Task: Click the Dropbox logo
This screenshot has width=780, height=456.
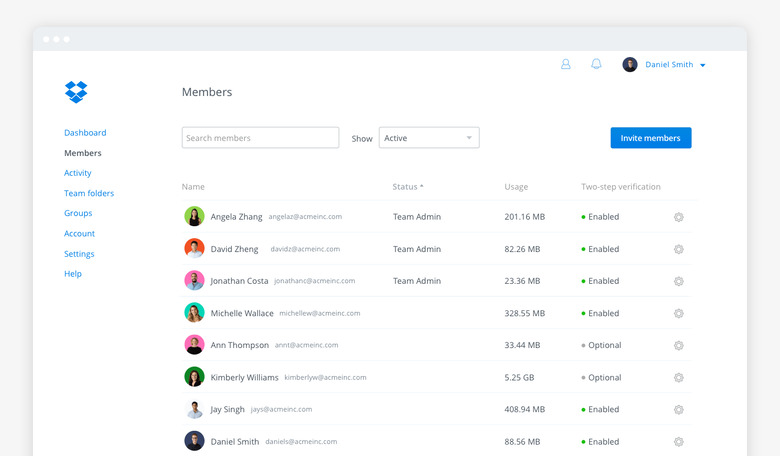Action: click(76, 92)
